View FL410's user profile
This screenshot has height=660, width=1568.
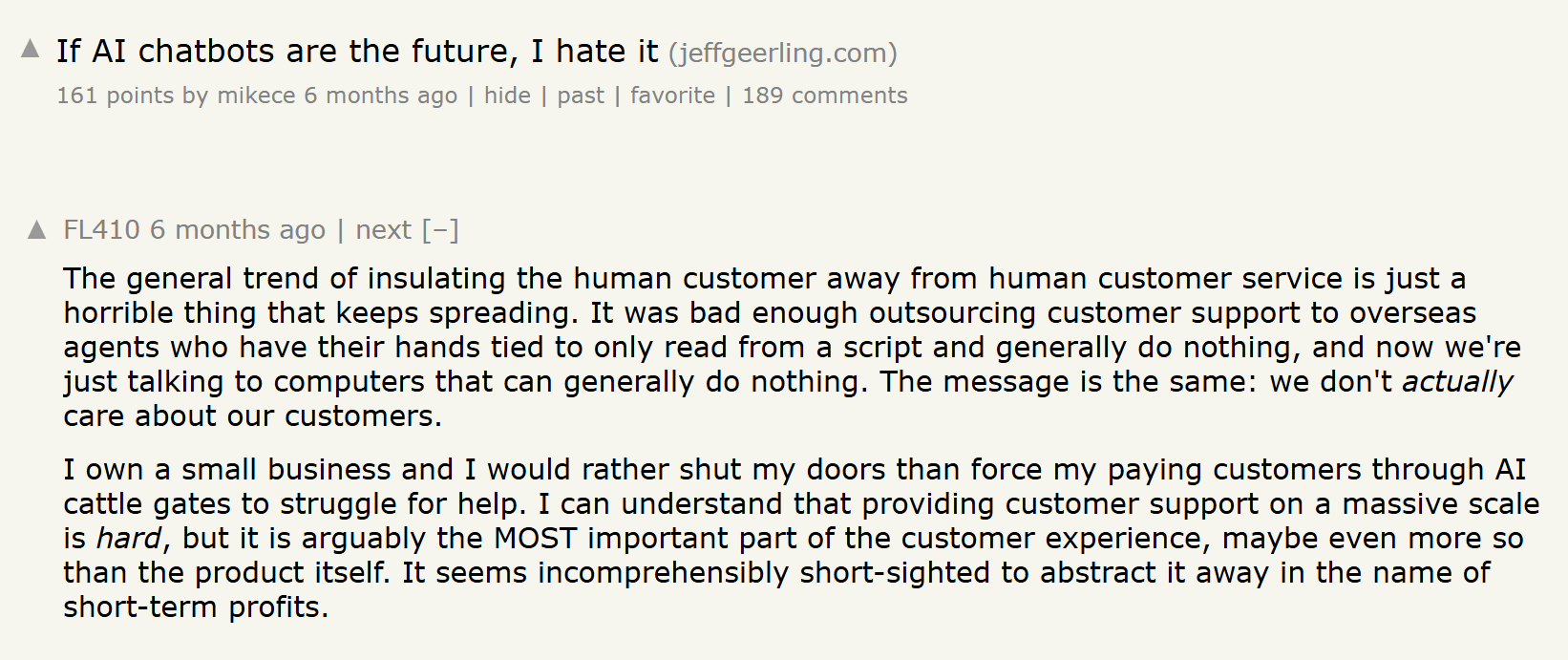(101, 230)
